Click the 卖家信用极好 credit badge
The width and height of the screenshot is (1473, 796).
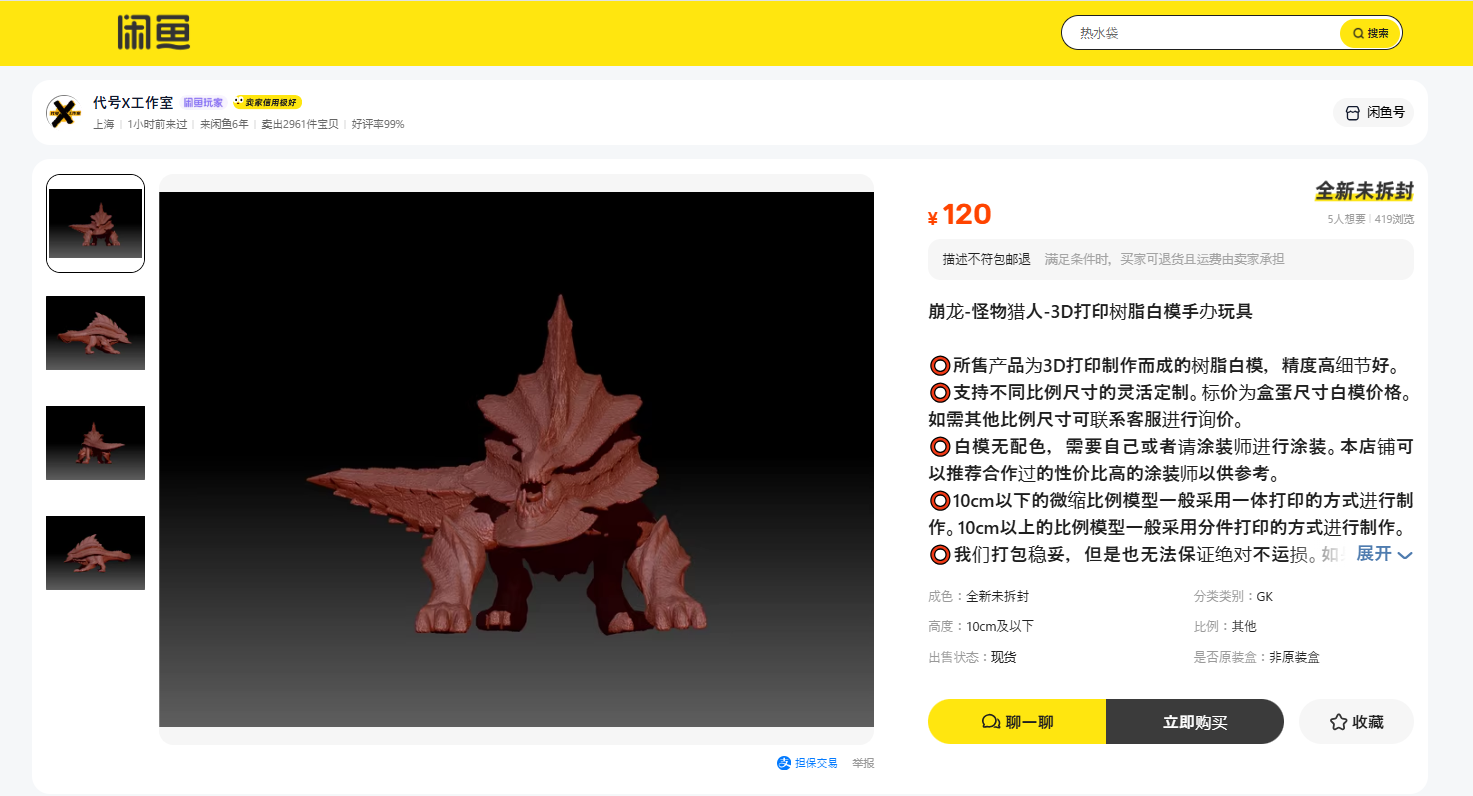tap(267, 103)
